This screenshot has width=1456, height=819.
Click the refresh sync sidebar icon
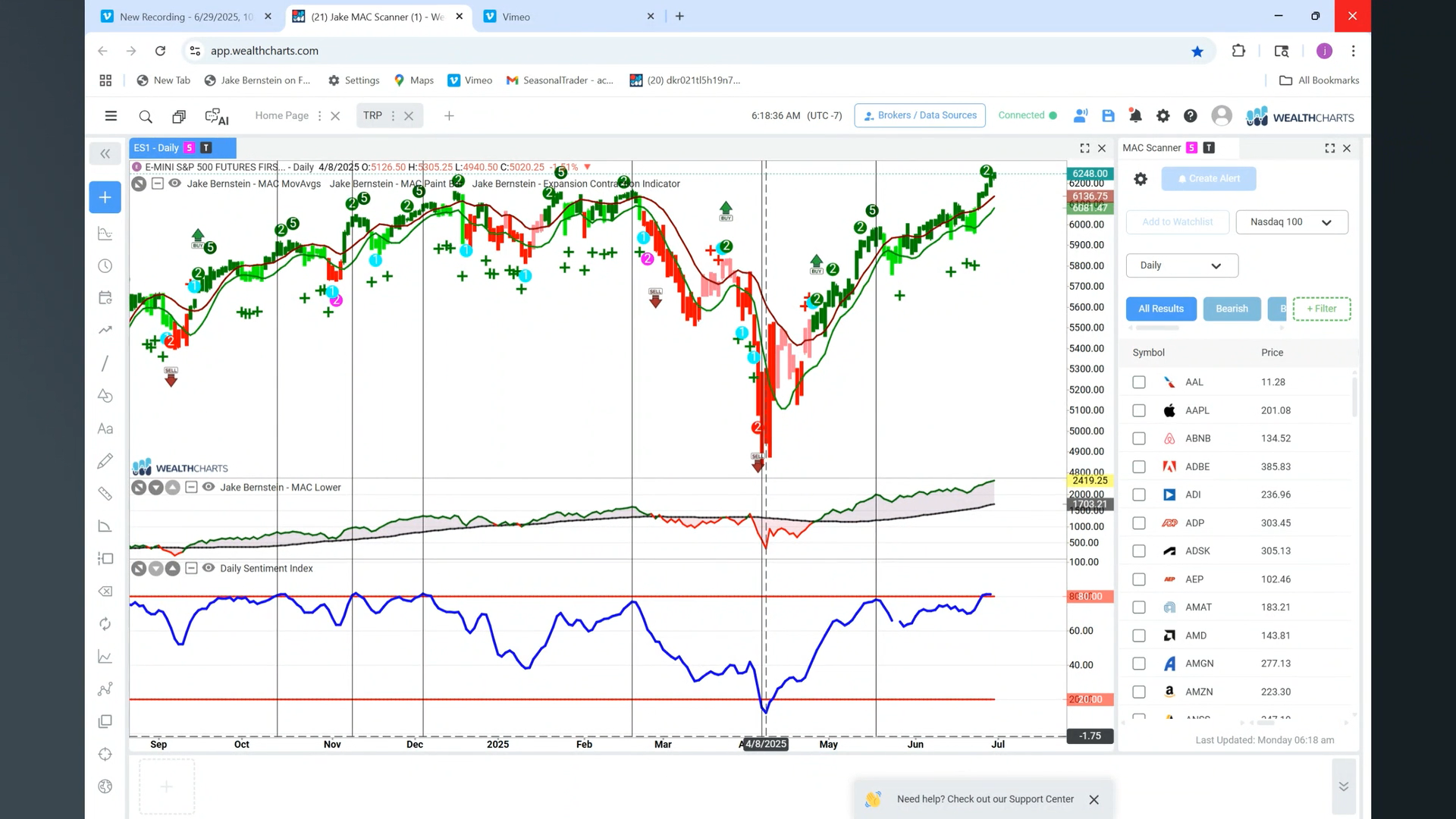click(x=105, y=624)
